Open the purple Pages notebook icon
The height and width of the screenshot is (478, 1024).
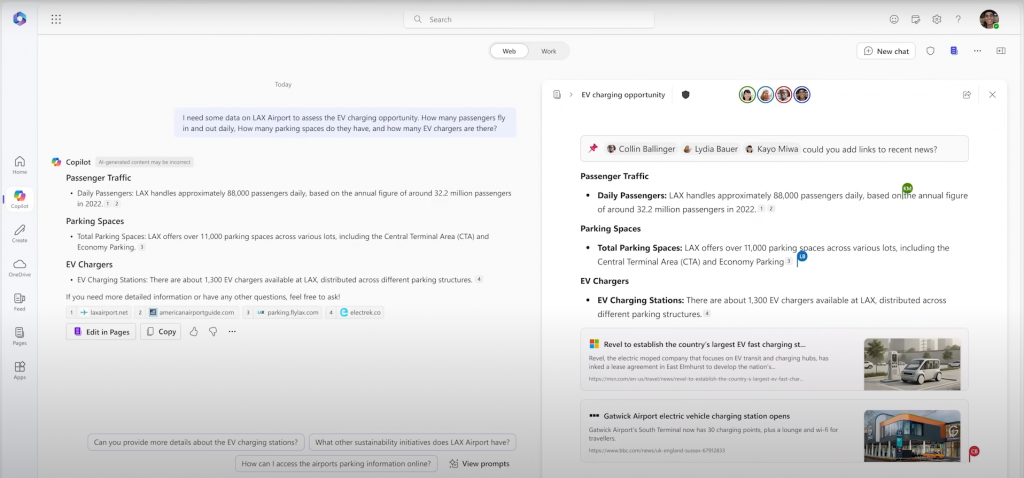954,51
